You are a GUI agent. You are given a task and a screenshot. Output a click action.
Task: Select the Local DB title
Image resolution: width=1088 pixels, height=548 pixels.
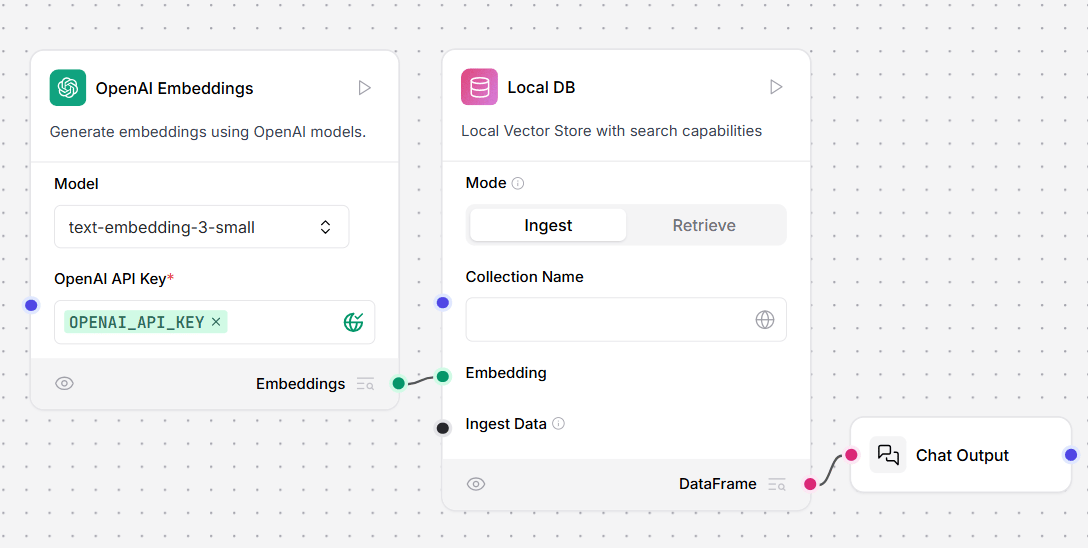[x=541, y=87]
